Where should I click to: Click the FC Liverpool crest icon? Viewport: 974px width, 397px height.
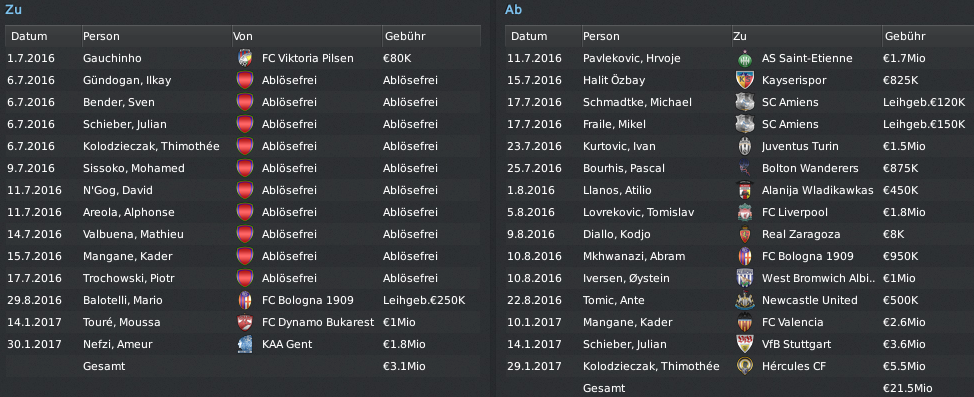[x=744, y=212]
